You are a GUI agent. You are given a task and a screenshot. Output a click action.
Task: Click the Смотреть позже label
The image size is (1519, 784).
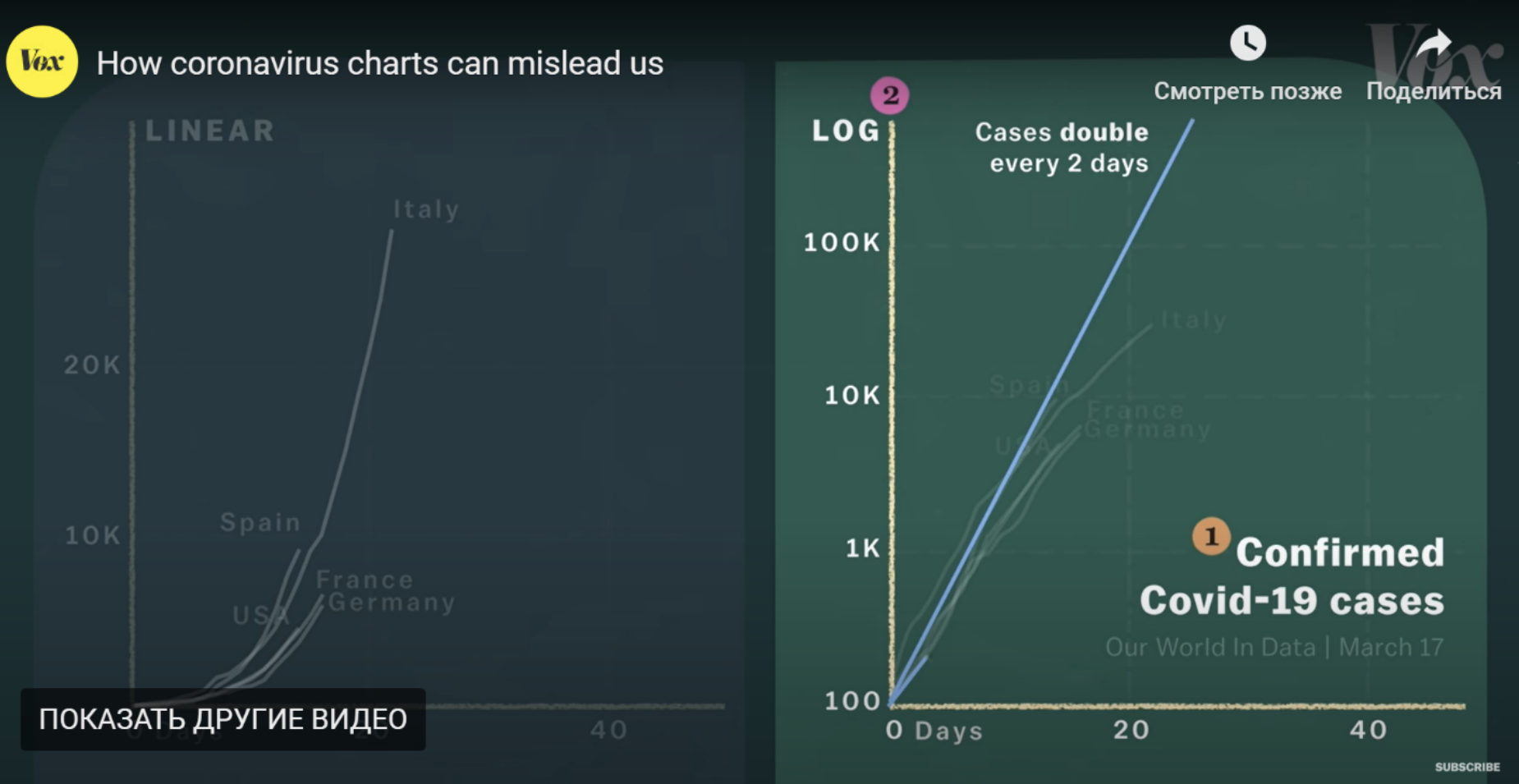tap(1247, 91)
